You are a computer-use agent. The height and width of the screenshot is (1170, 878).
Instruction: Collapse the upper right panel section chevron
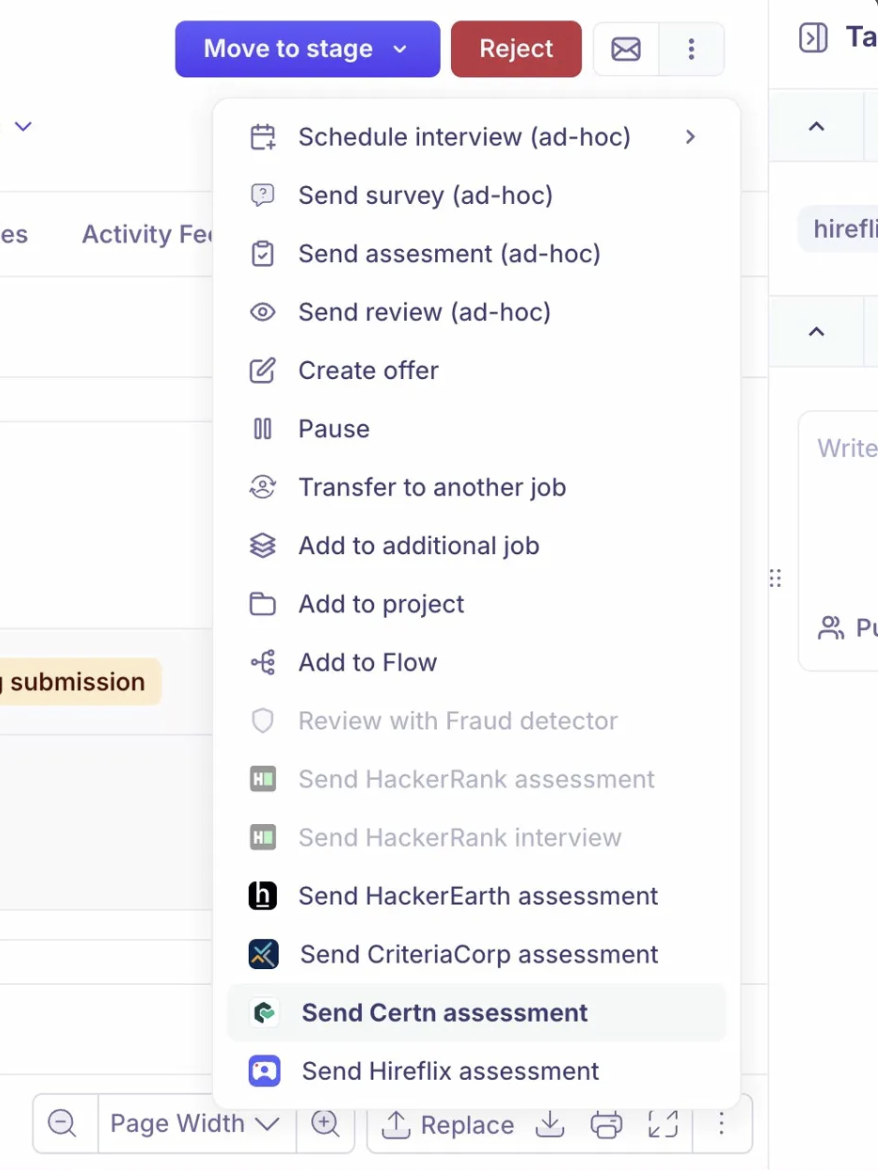point(816,126)
